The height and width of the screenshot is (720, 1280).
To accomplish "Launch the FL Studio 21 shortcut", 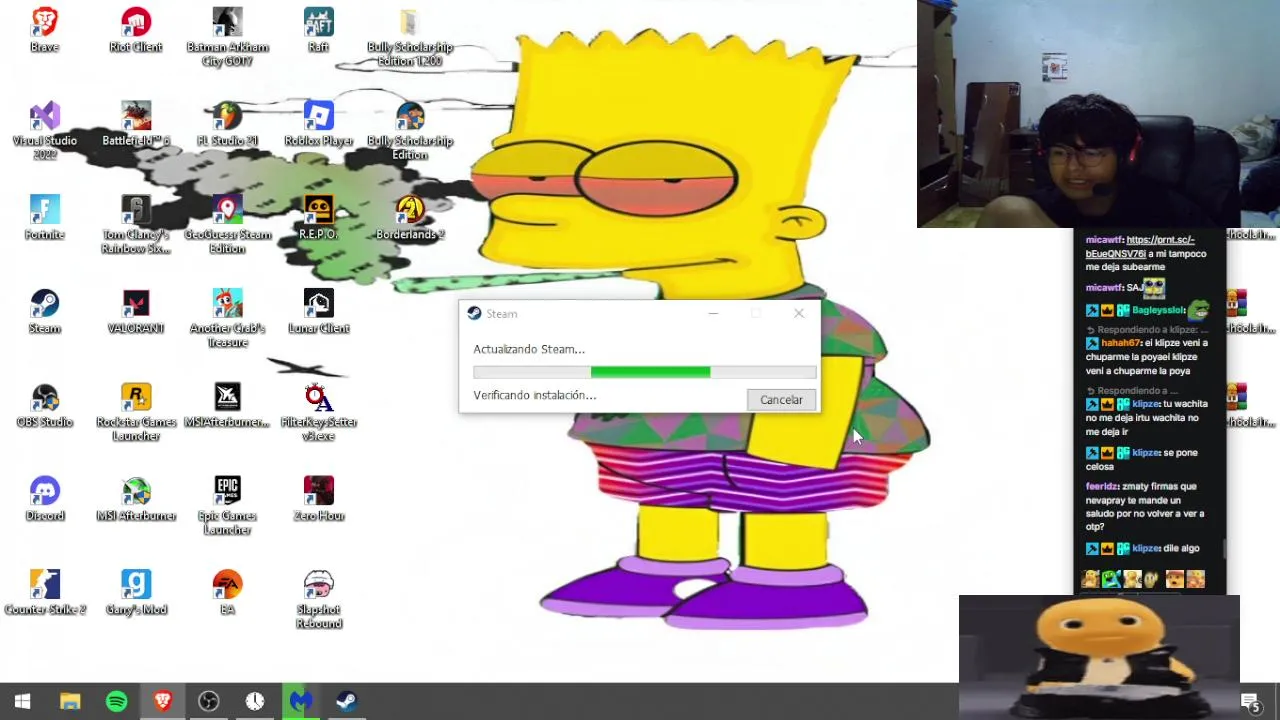I will point(227,124).
